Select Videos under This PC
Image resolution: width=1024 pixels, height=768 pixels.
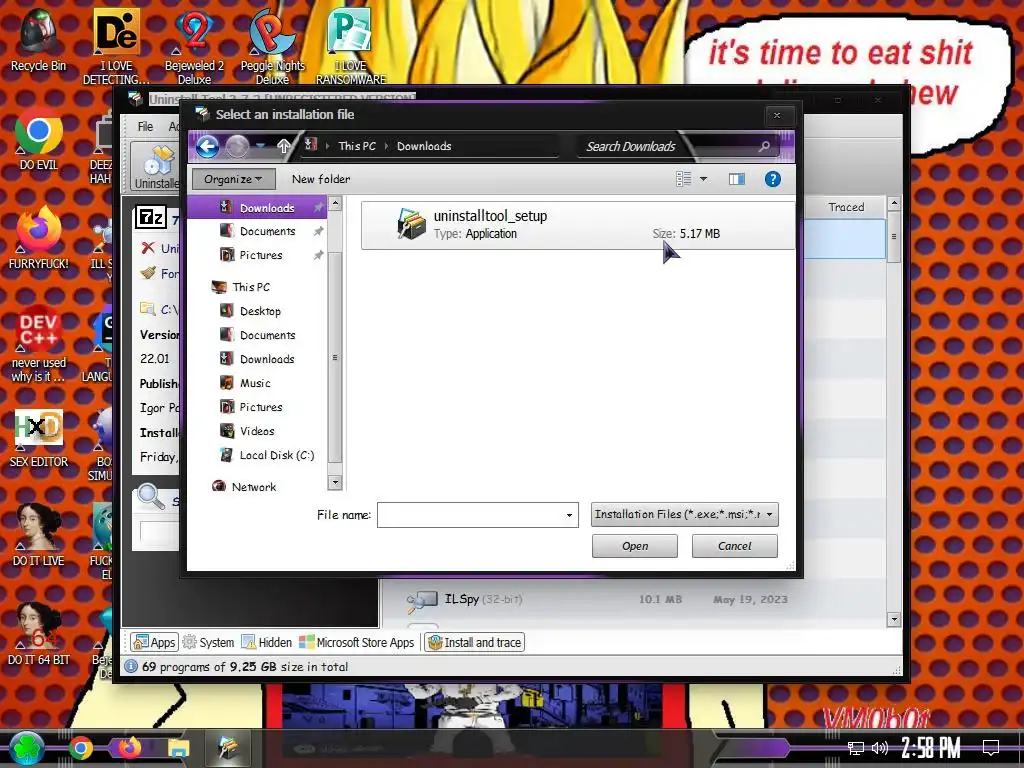point(257,431)
